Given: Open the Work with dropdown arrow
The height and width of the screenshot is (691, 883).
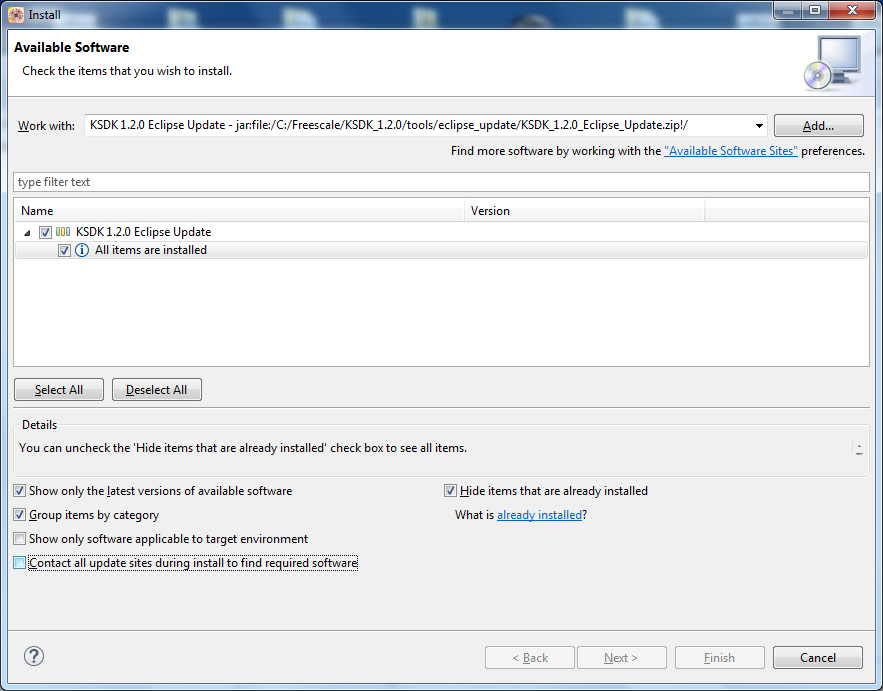Looking at the screenshot, I should [759, 126].
